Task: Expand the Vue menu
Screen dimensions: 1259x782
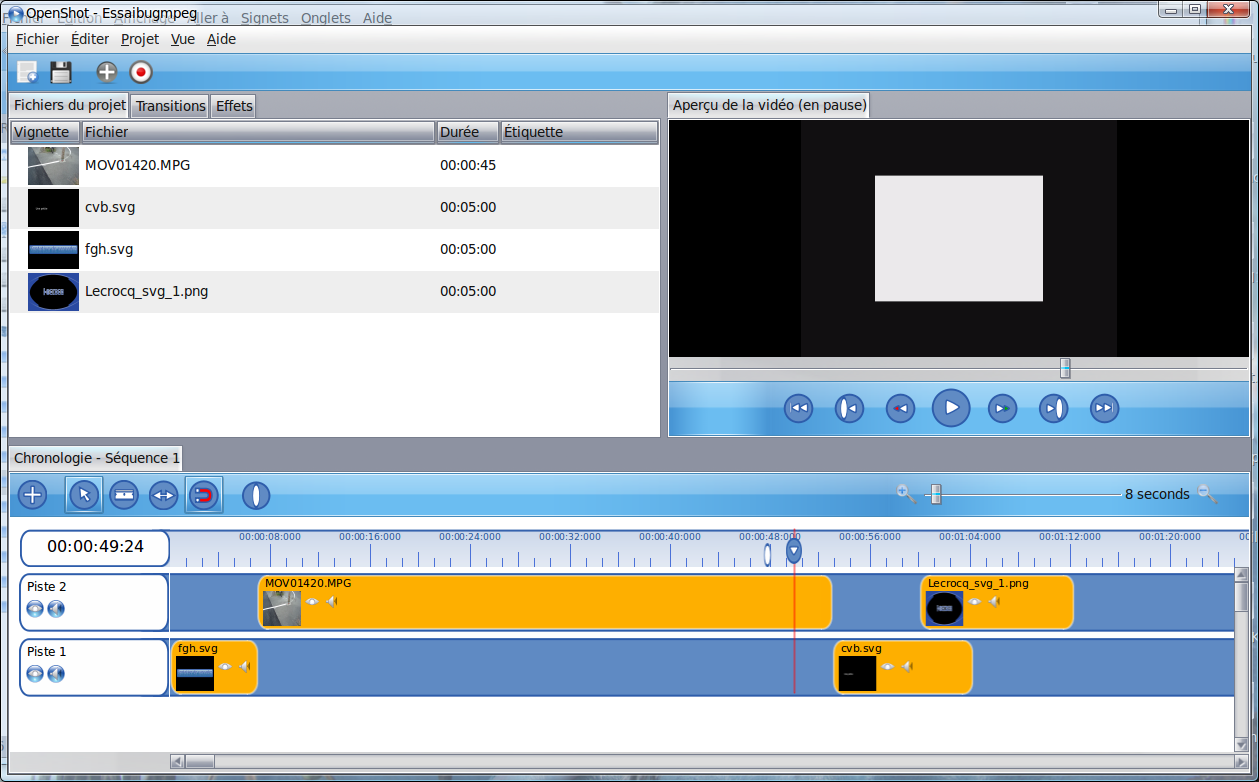Action: coord(183,39)
